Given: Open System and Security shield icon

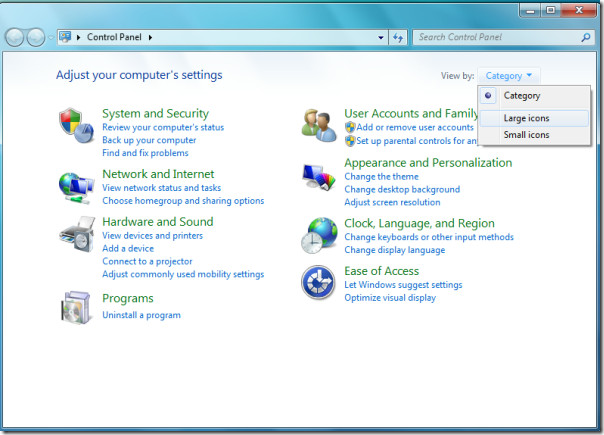Looking at the screenshot, I should click(x=76, y=126).
